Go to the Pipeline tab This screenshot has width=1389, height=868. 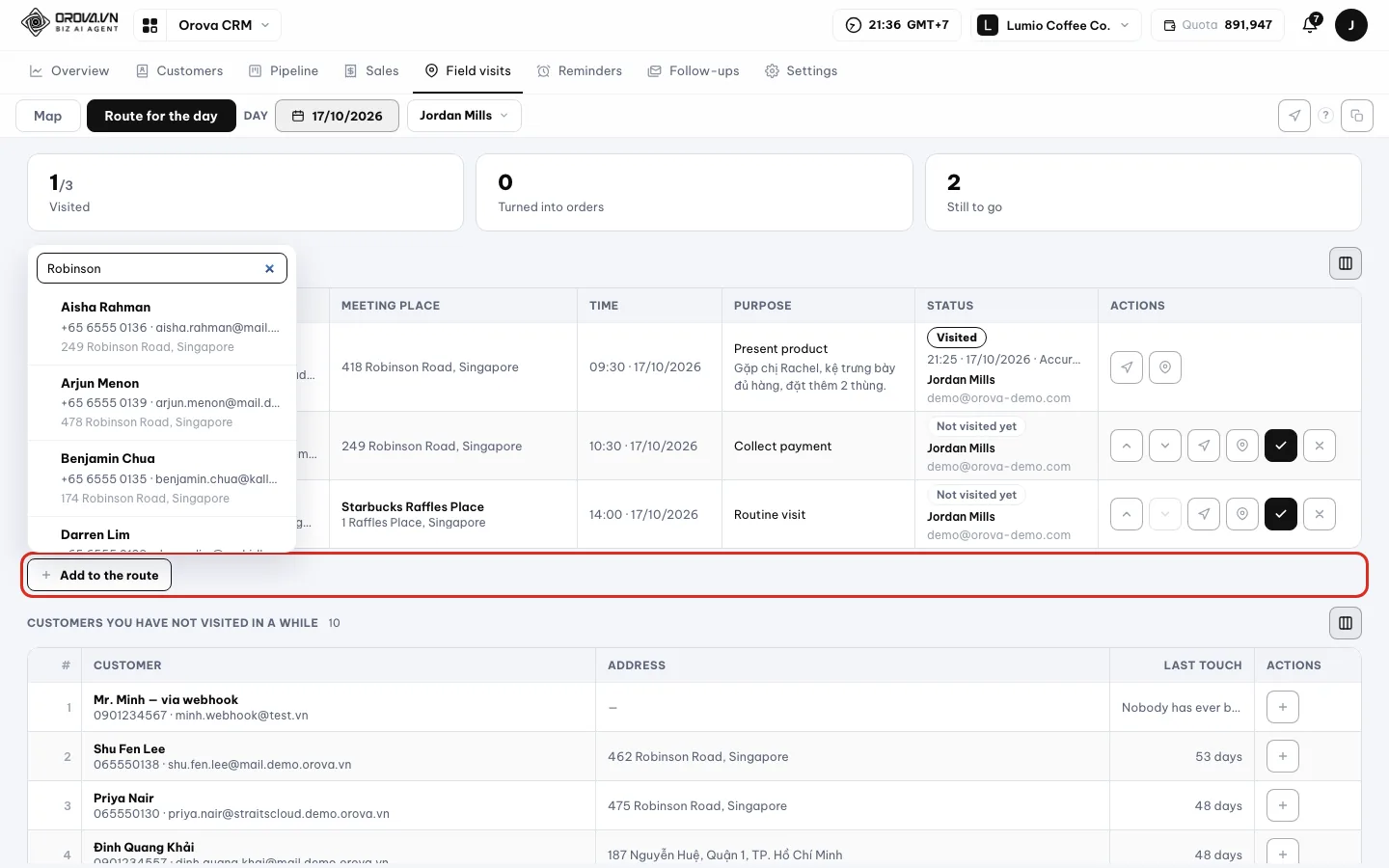284,71
